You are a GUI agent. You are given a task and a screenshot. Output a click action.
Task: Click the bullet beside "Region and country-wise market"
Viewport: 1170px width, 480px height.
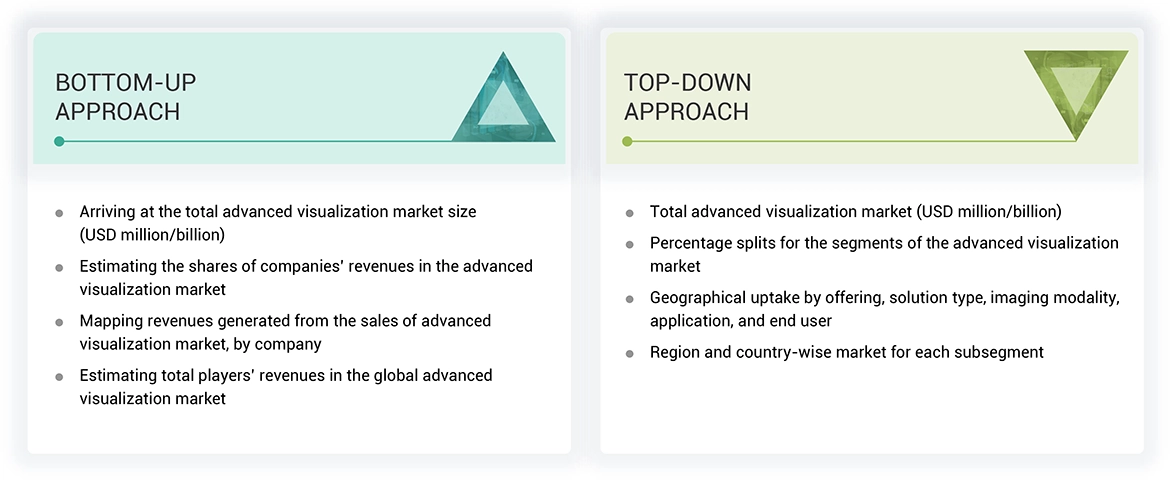[630, 353]
